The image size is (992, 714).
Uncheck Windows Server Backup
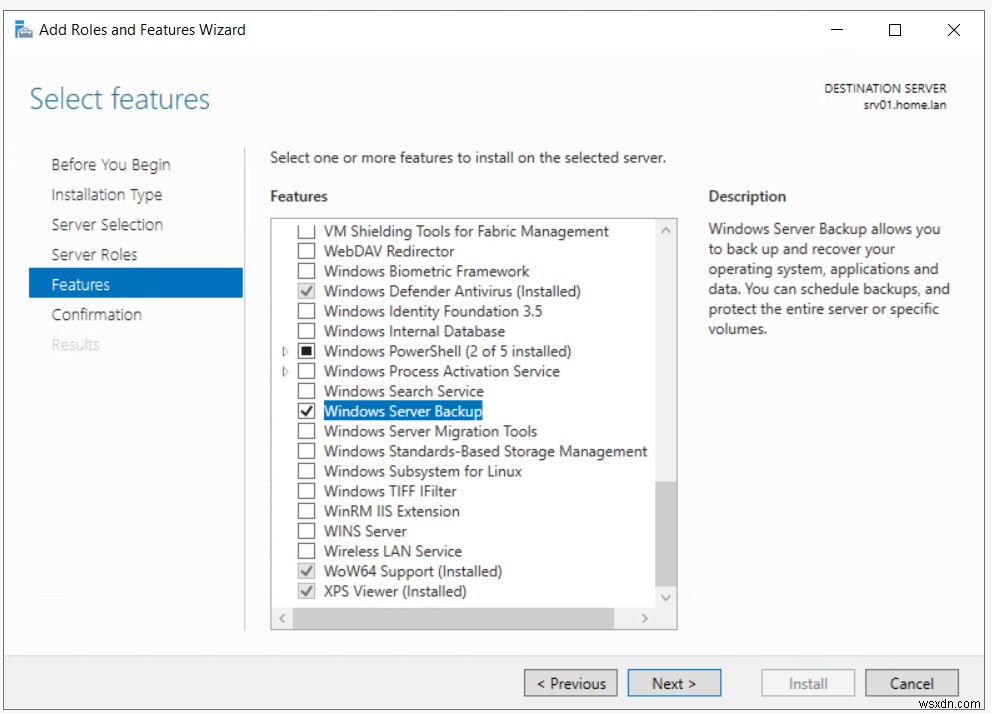[307, 411]
